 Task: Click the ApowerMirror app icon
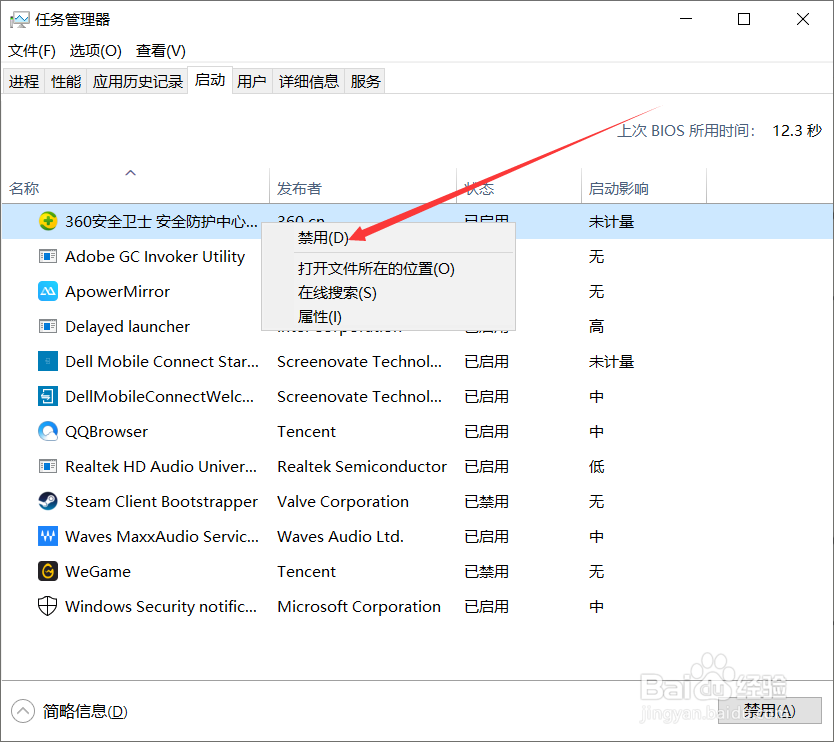[x=48, y=291]
